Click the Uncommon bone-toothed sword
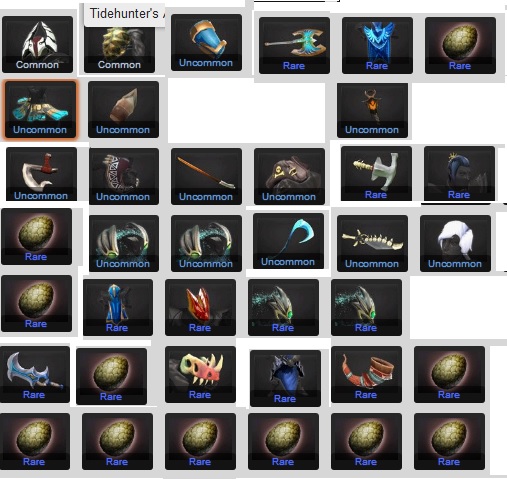 372,243
